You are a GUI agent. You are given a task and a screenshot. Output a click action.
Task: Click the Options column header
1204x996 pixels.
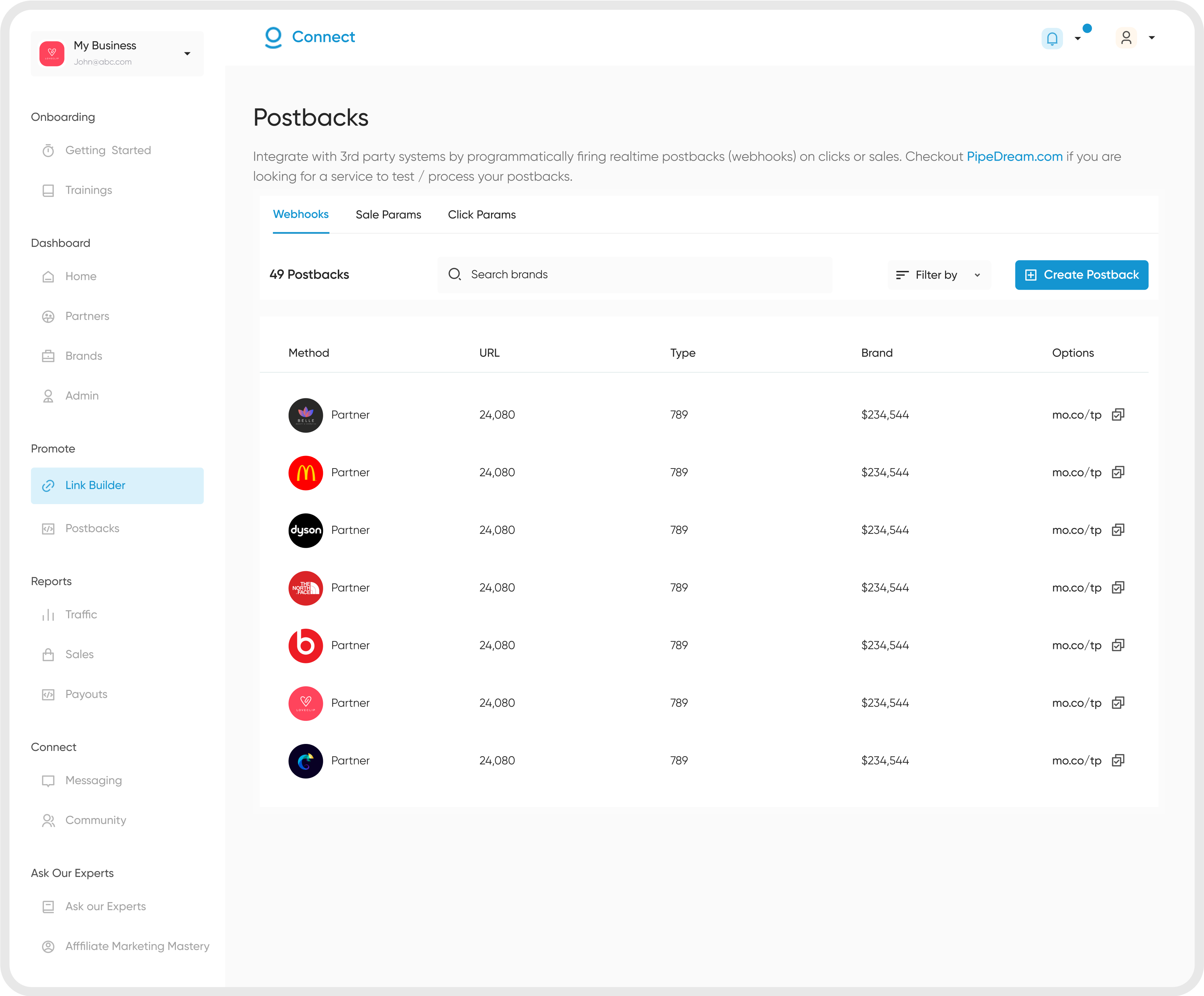1073,353
